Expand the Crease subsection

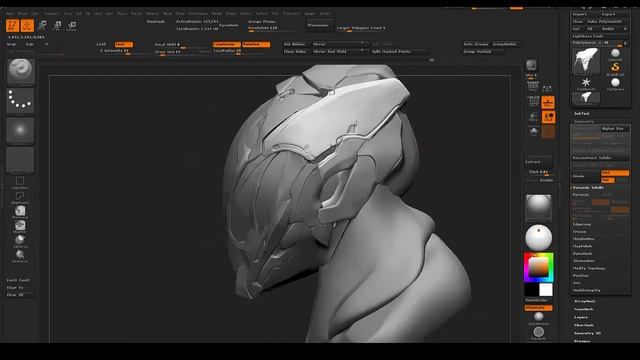pyautogui.click(x=580, y=231)
